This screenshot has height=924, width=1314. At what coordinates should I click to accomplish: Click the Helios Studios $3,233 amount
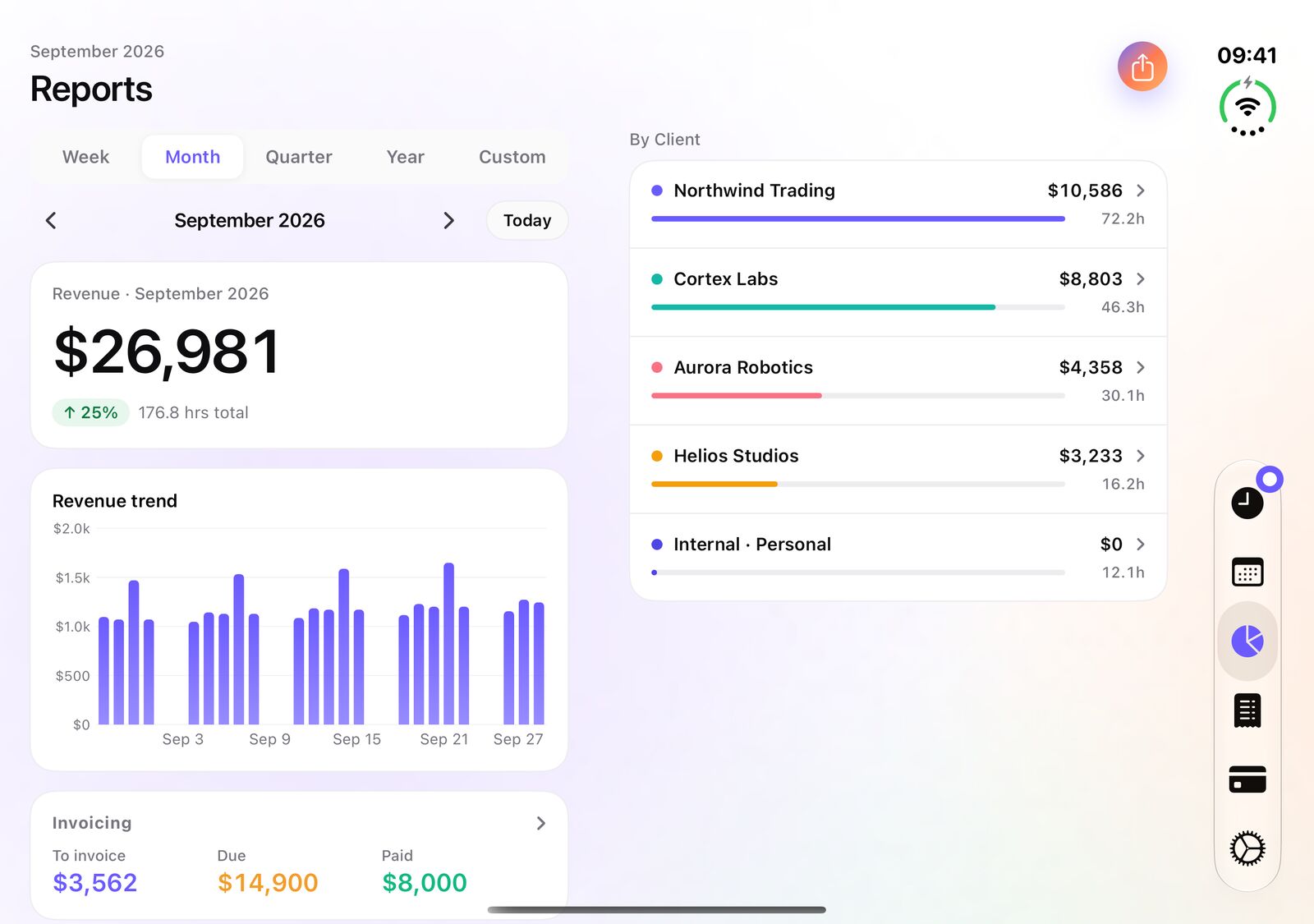click(x=1091, y=456)
